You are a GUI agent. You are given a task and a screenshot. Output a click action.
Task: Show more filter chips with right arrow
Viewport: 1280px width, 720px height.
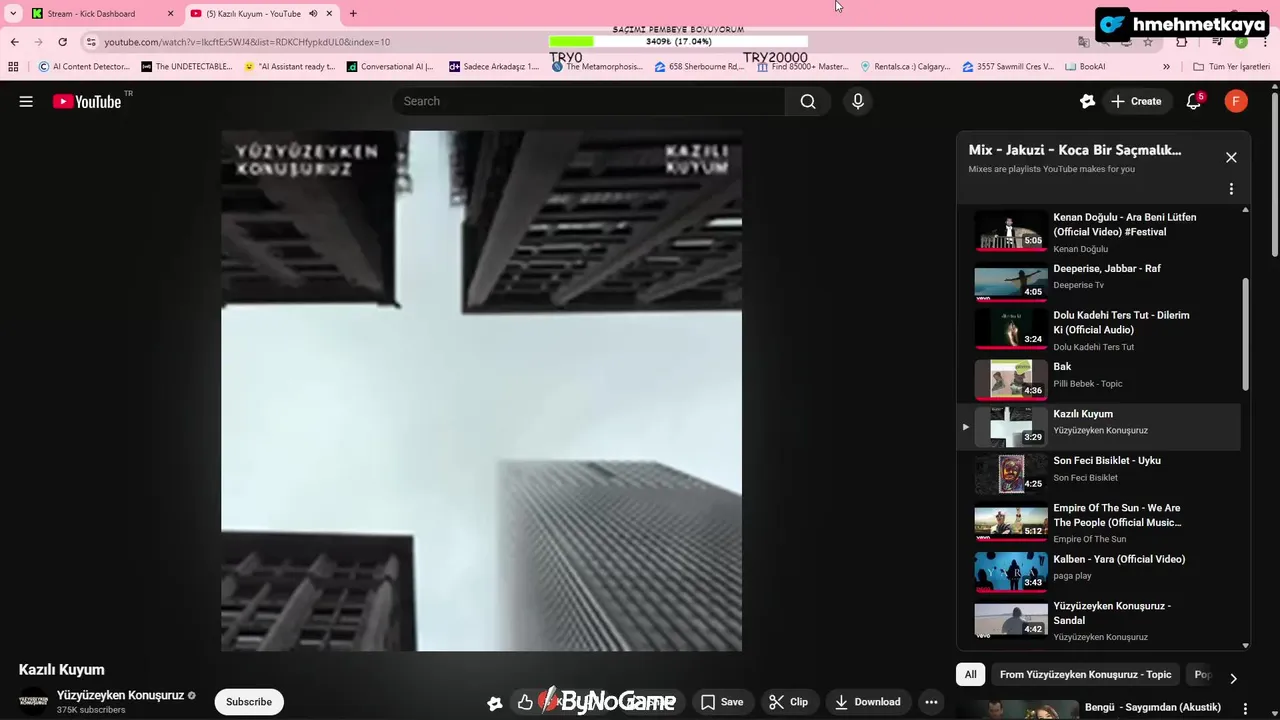1233,678
